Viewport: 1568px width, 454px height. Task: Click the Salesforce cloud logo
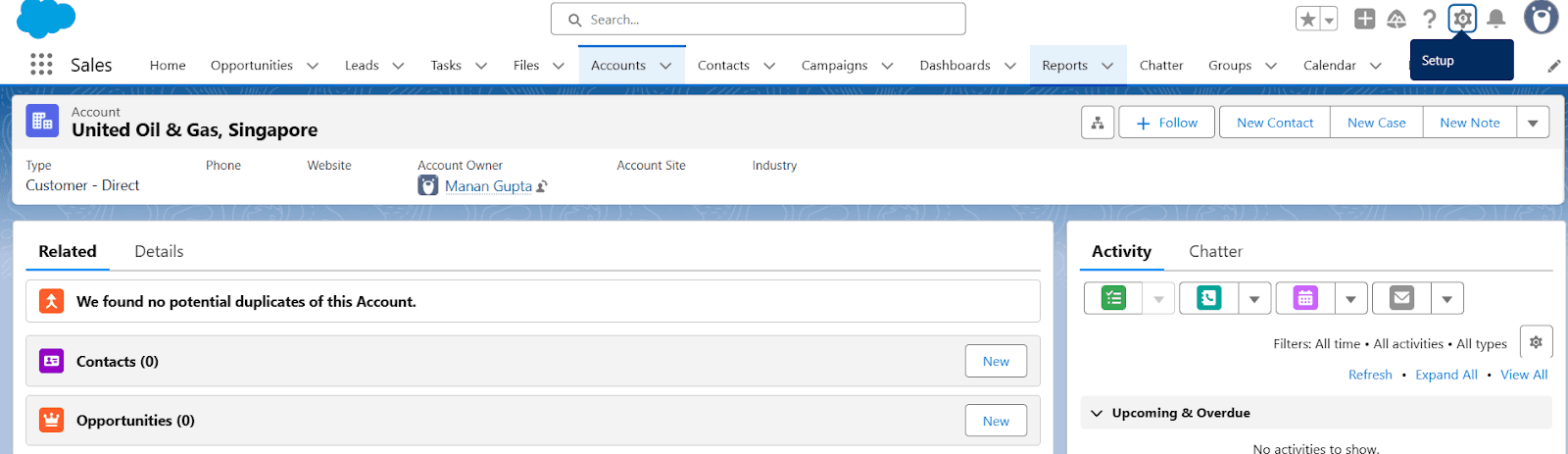coord(46,19)
